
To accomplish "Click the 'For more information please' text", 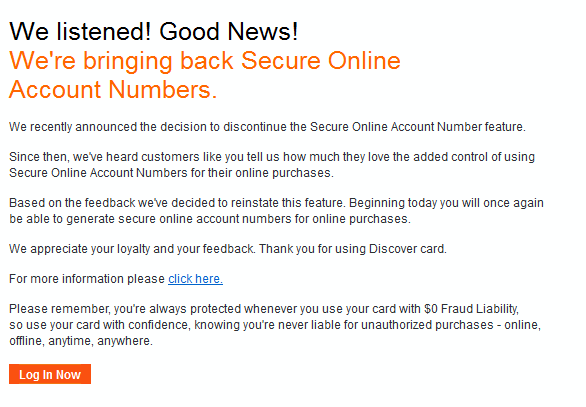I will click(x=87, y=279).
